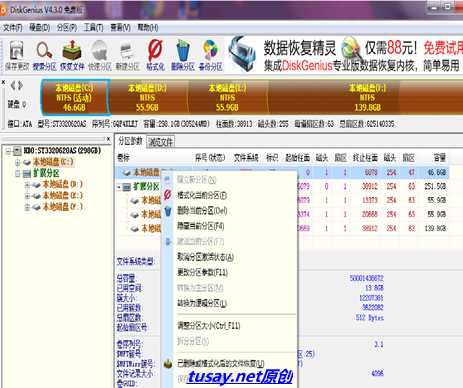This screenshot has width=463, height=388.
Task: Switch to the 浏览文件 tab
Action: [161, 142]
